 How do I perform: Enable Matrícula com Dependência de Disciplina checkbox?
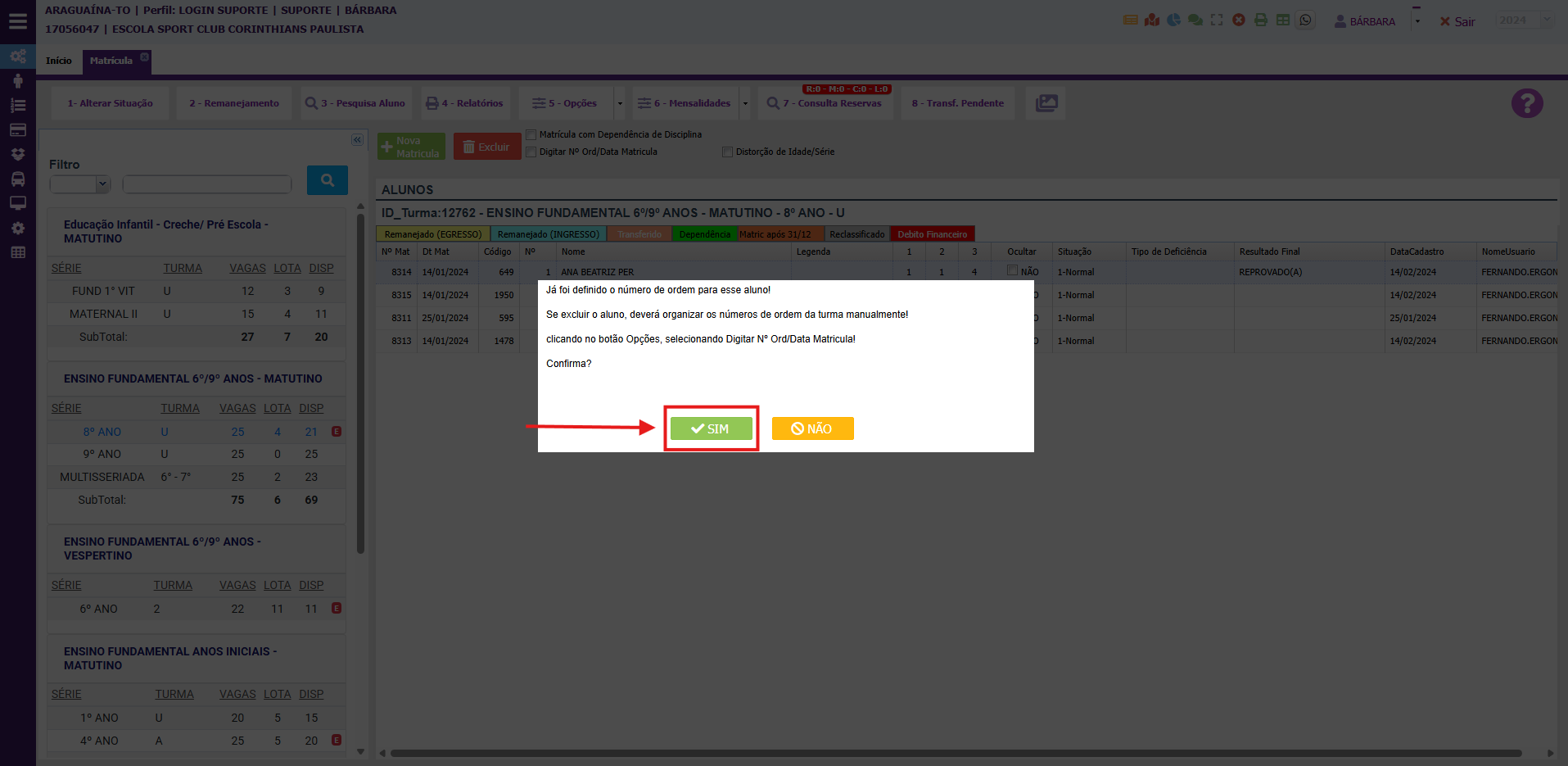click(531, 134)
